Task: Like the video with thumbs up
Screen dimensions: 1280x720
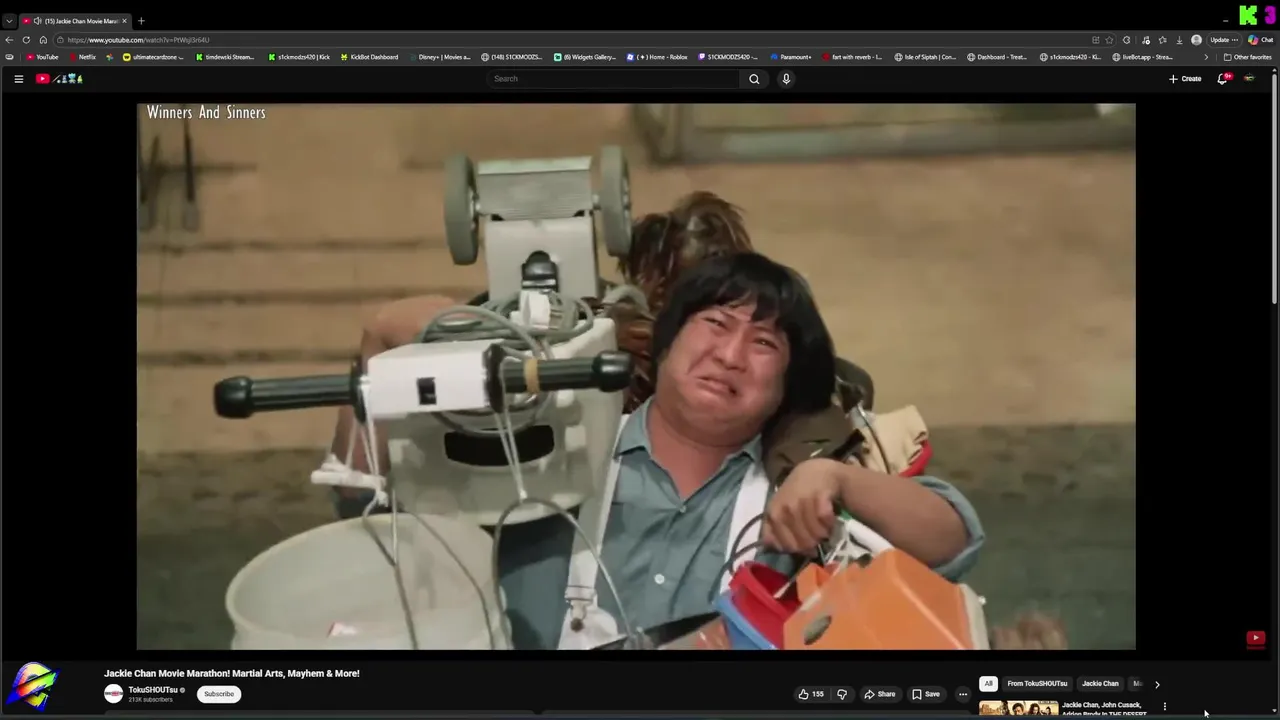Action: pyautogui.click(x=811, y=694)
